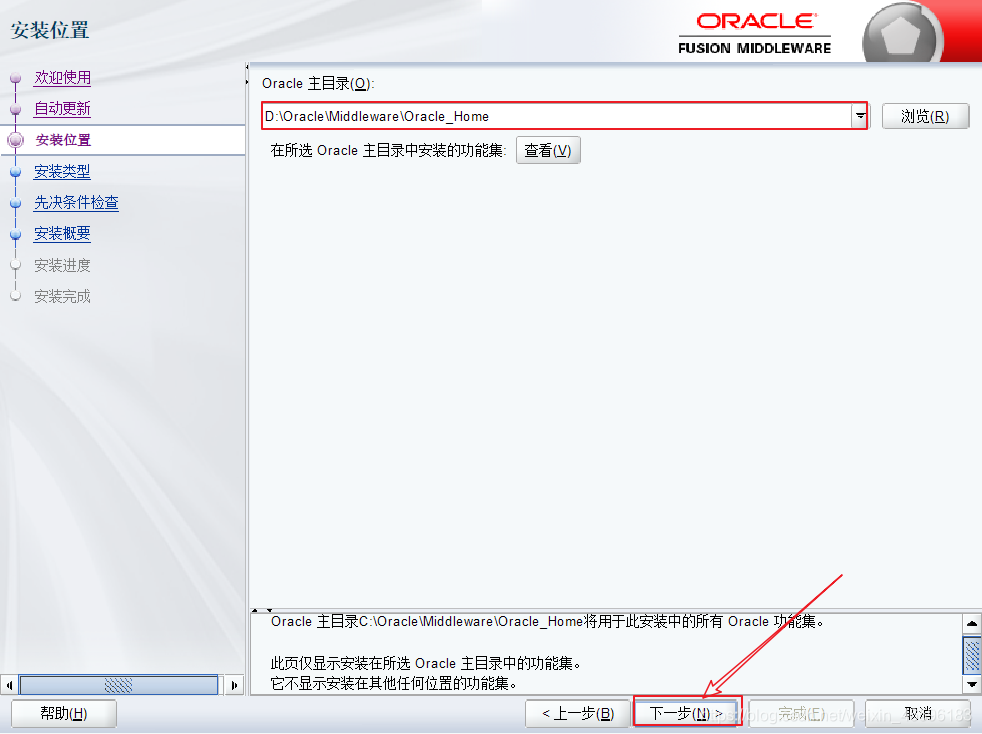Click the 先决条件检查 step bullet icon

click(16, 203)
